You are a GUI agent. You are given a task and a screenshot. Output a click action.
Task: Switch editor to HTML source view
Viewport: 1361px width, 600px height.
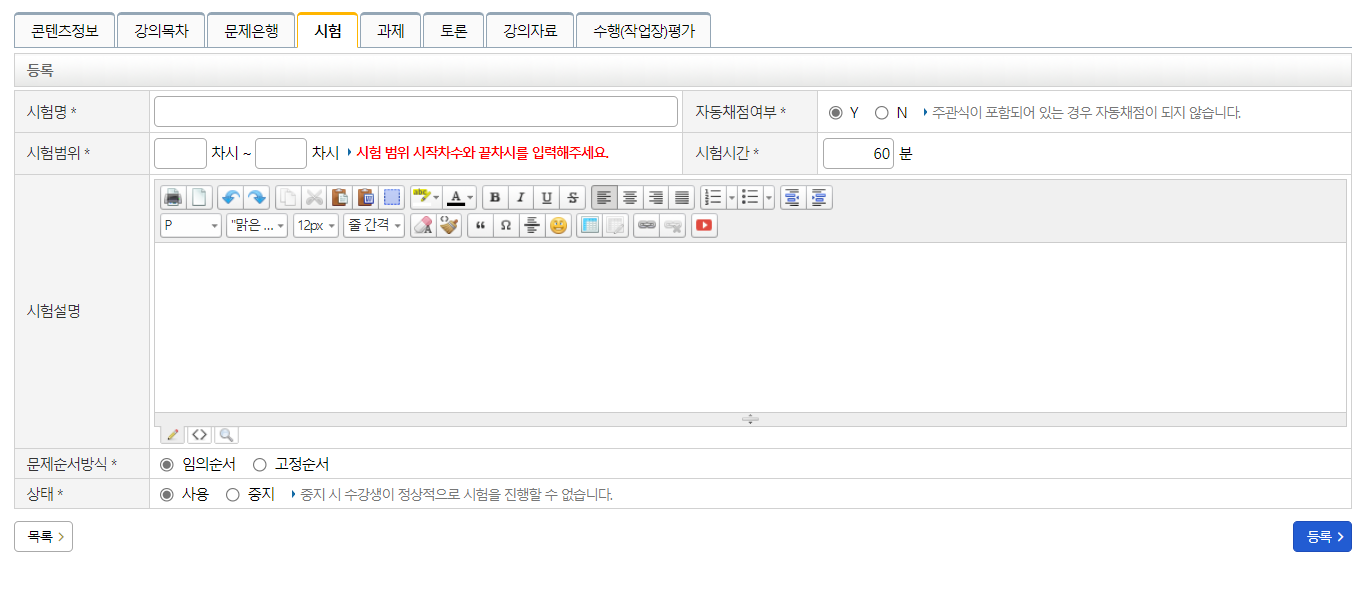(x=200, y=435)
